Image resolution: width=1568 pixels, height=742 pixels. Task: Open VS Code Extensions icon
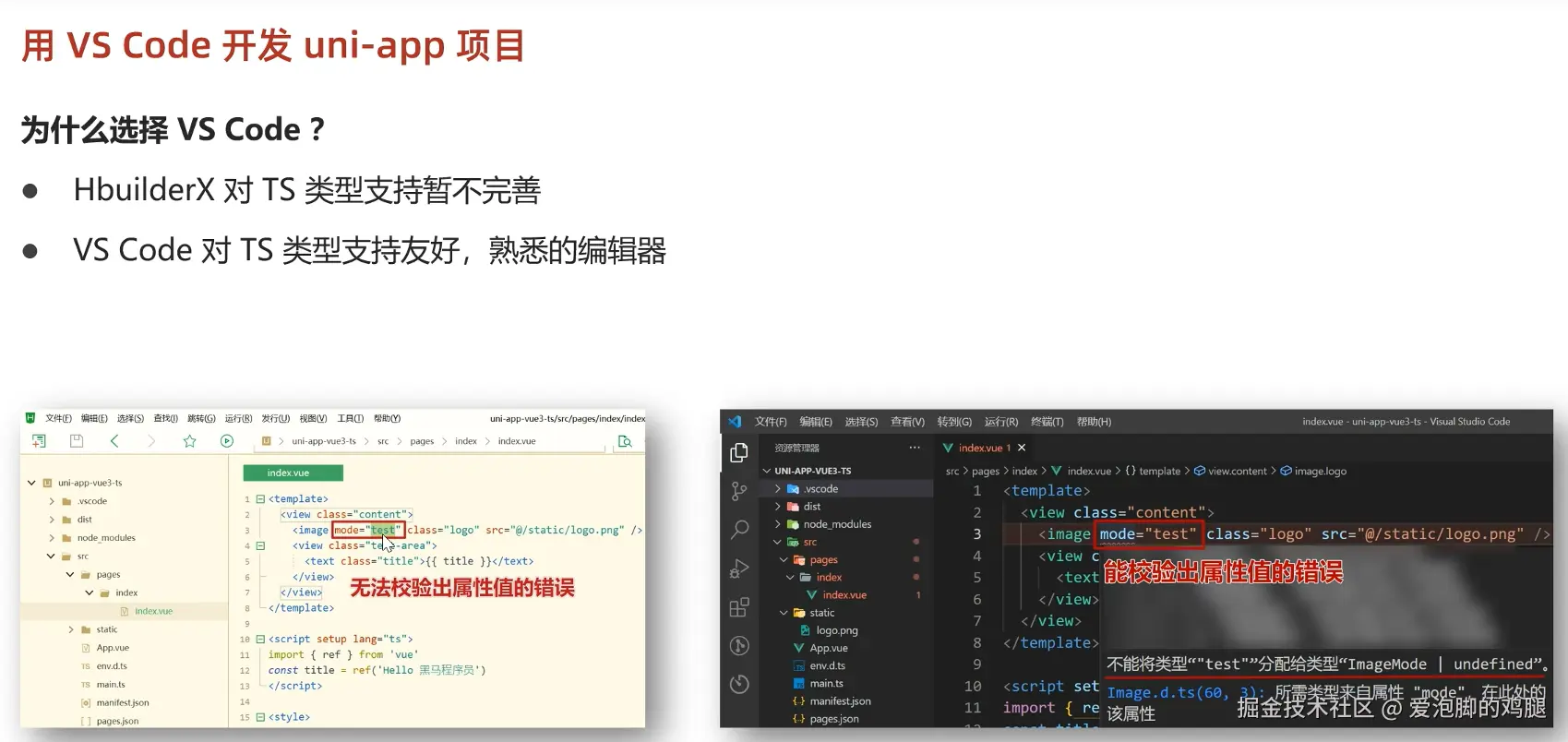click(739, 607)
